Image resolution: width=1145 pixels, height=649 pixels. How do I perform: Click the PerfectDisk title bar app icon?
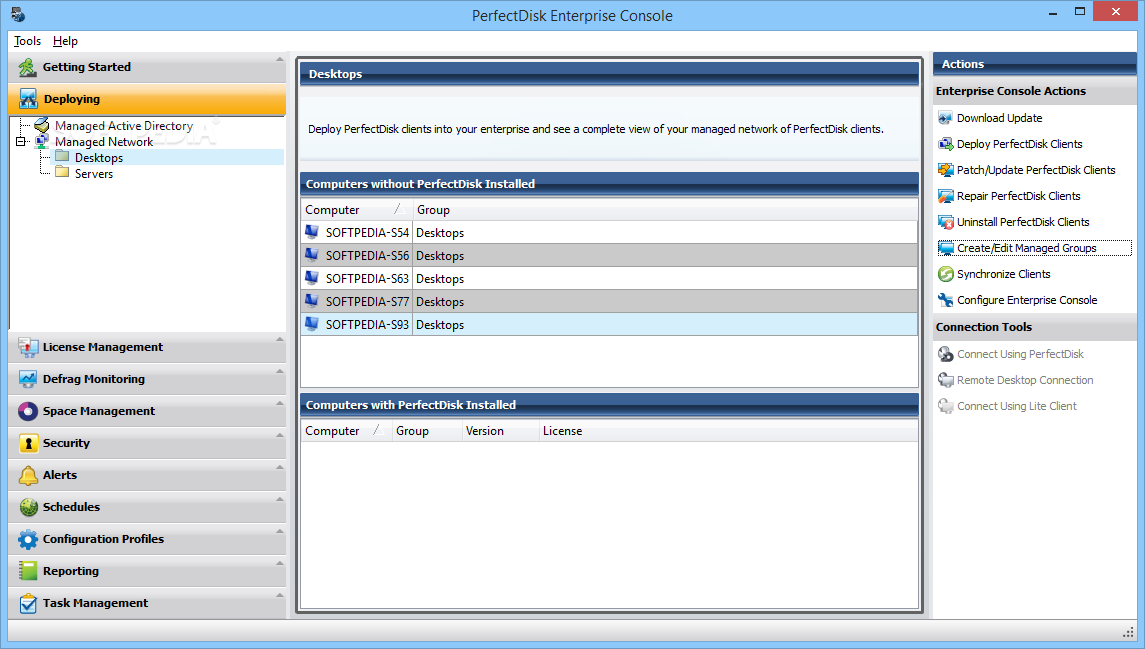(18, 14)
